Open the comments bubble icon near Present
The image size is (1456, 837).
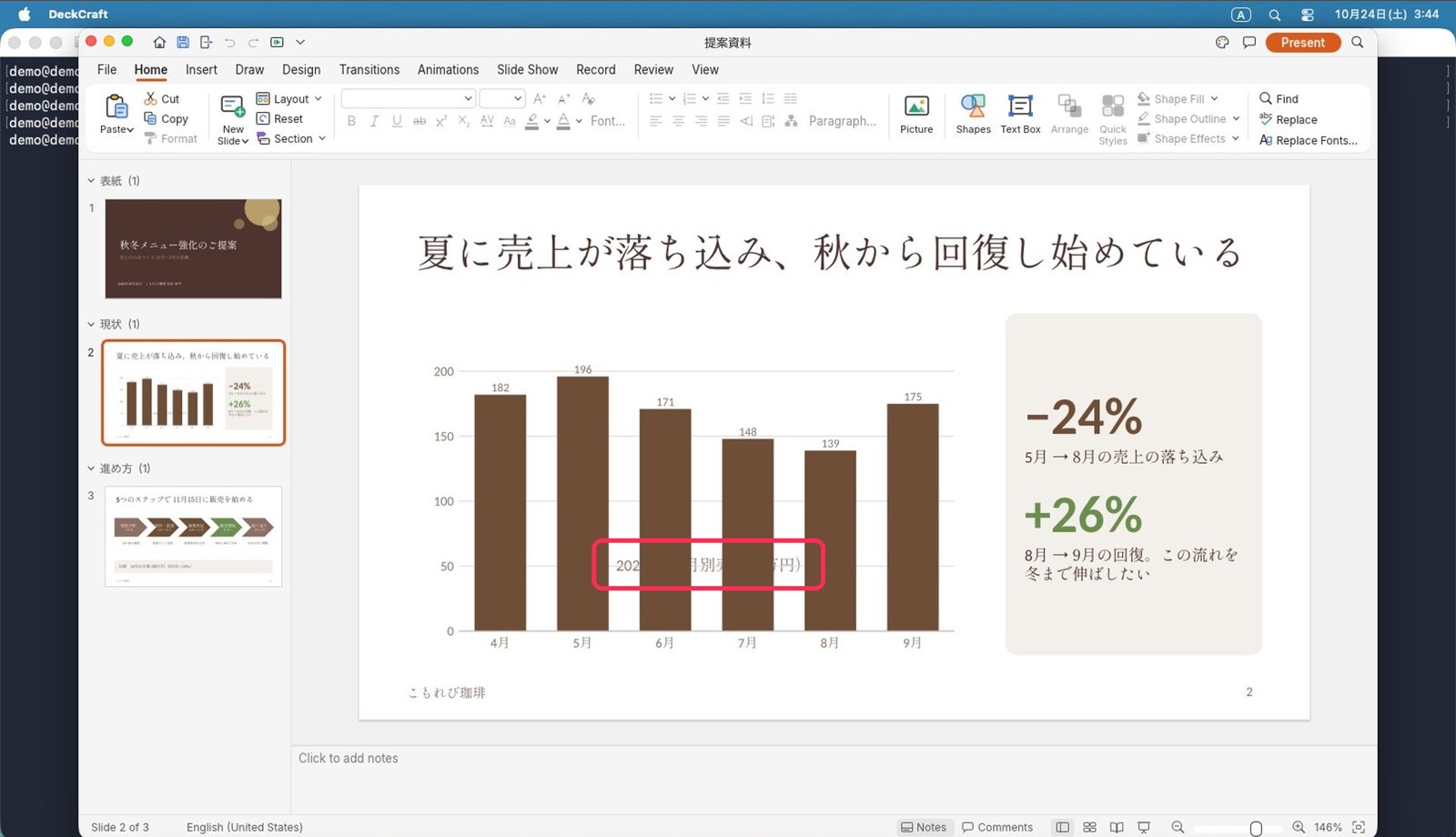pos(1249,42)
